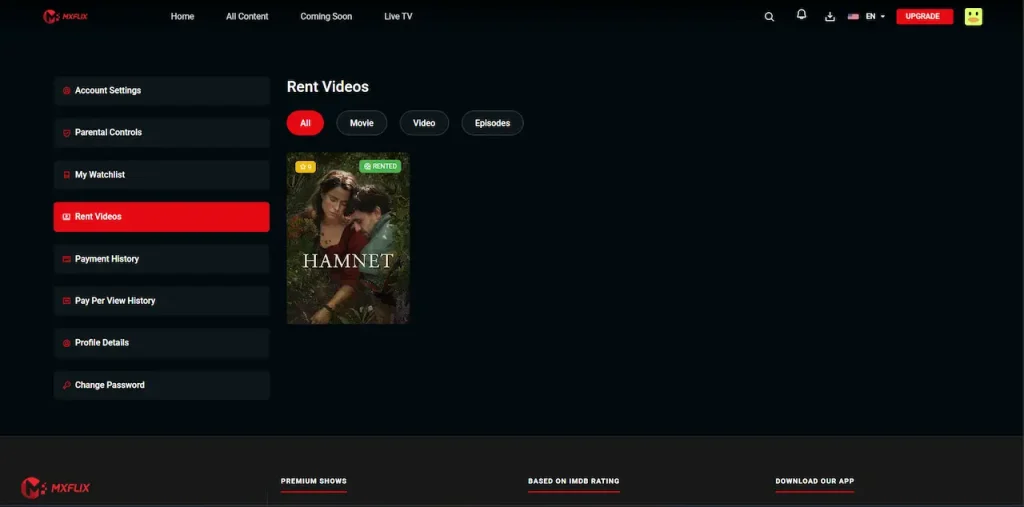Select the Video filter tab

pyautogui.click(x=424, y=123)
